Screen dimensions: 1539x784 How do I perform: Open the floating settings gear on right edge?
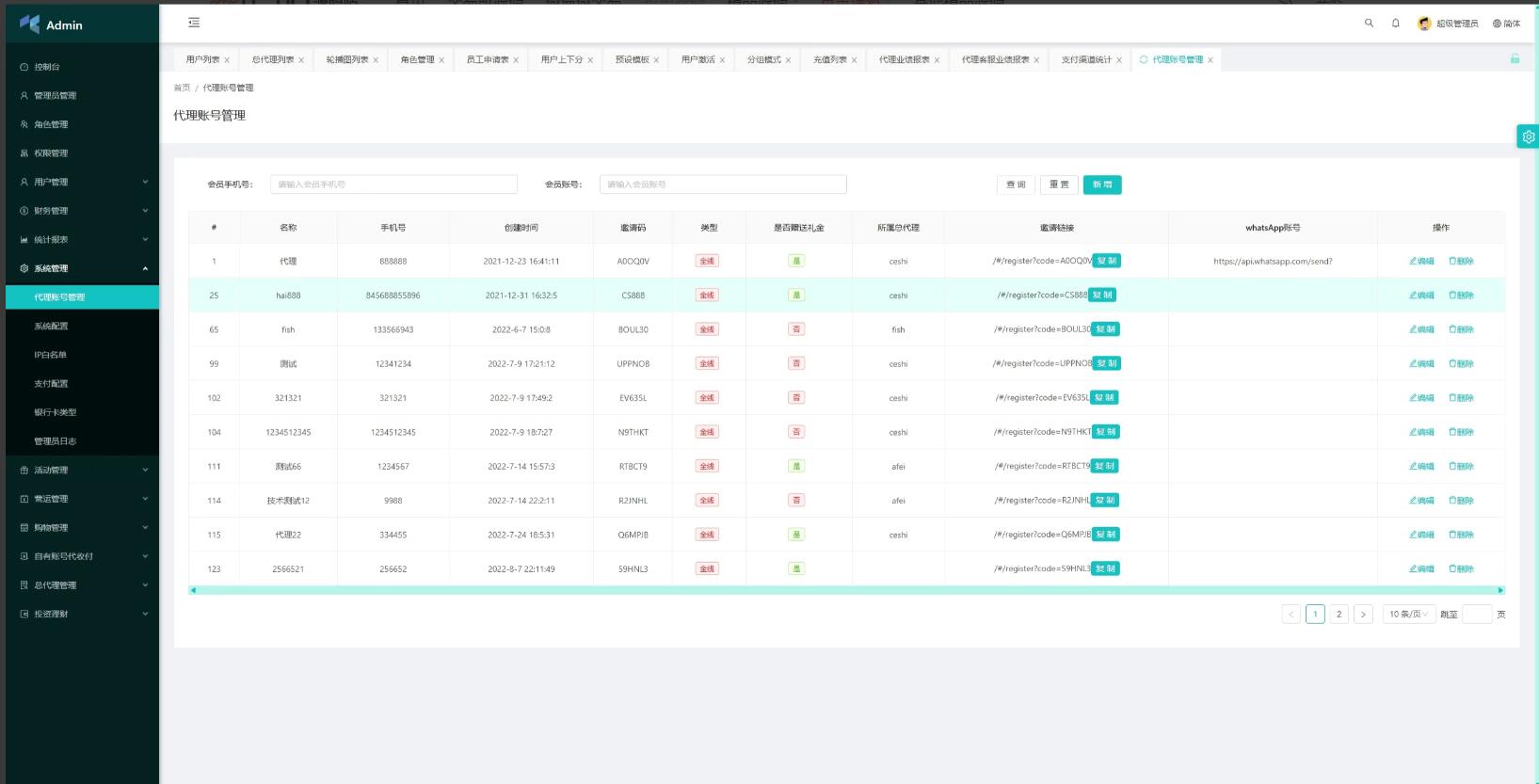1528,136
